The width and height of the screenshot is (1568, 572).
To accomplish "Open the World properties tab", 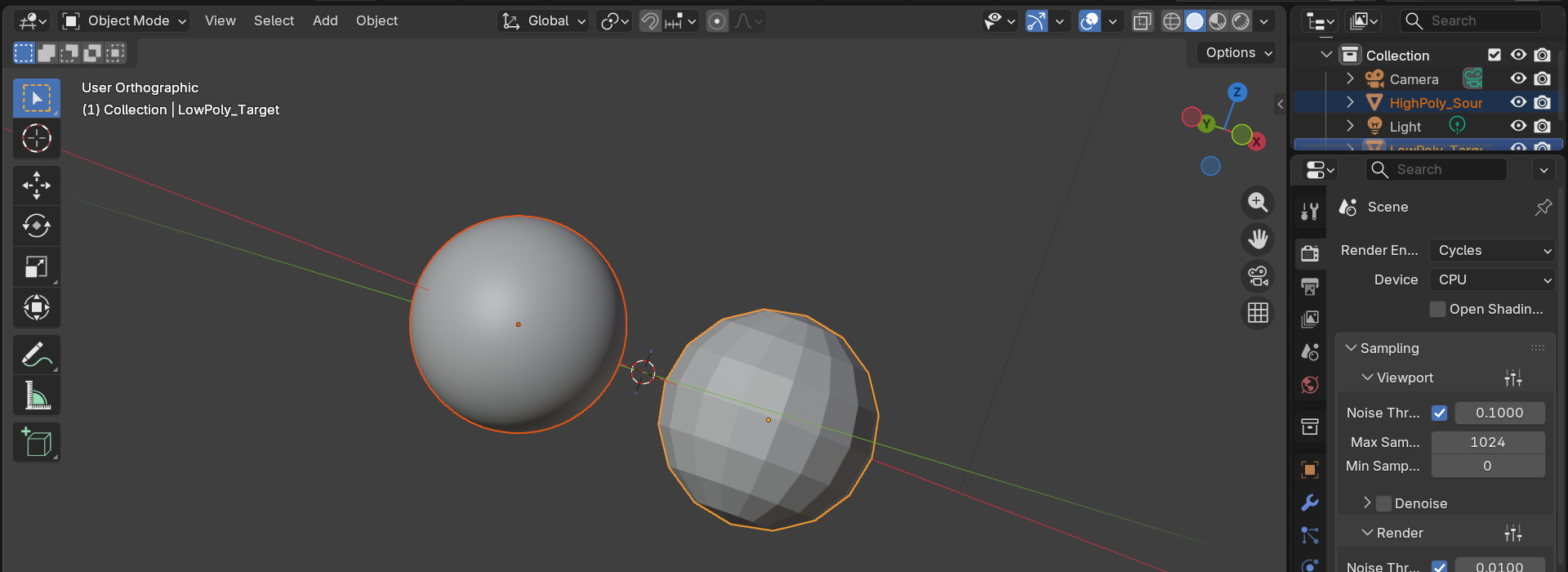I will (x=1310, y=385).
